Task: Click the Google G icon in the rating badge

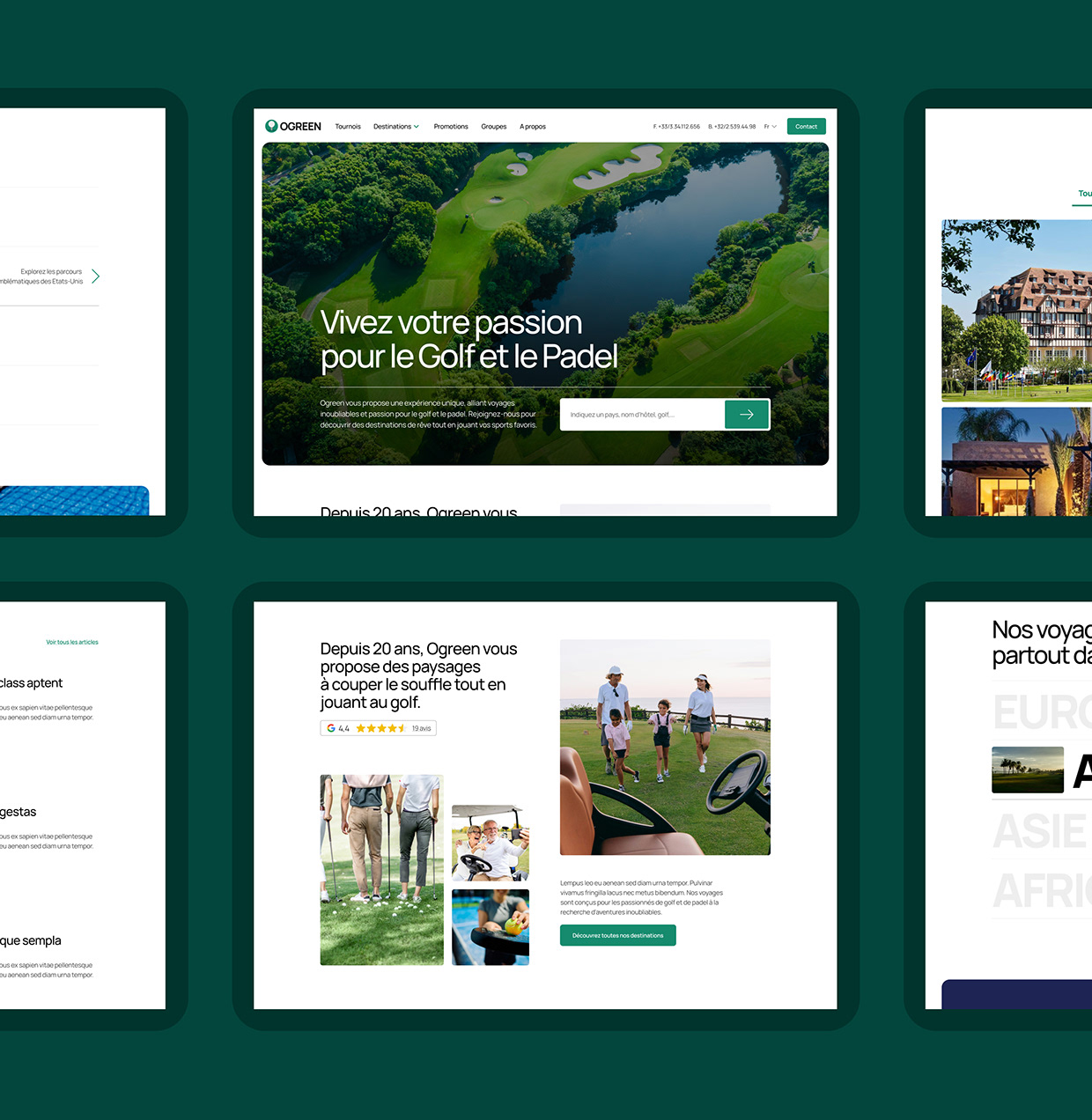Action: coord(329,728)
